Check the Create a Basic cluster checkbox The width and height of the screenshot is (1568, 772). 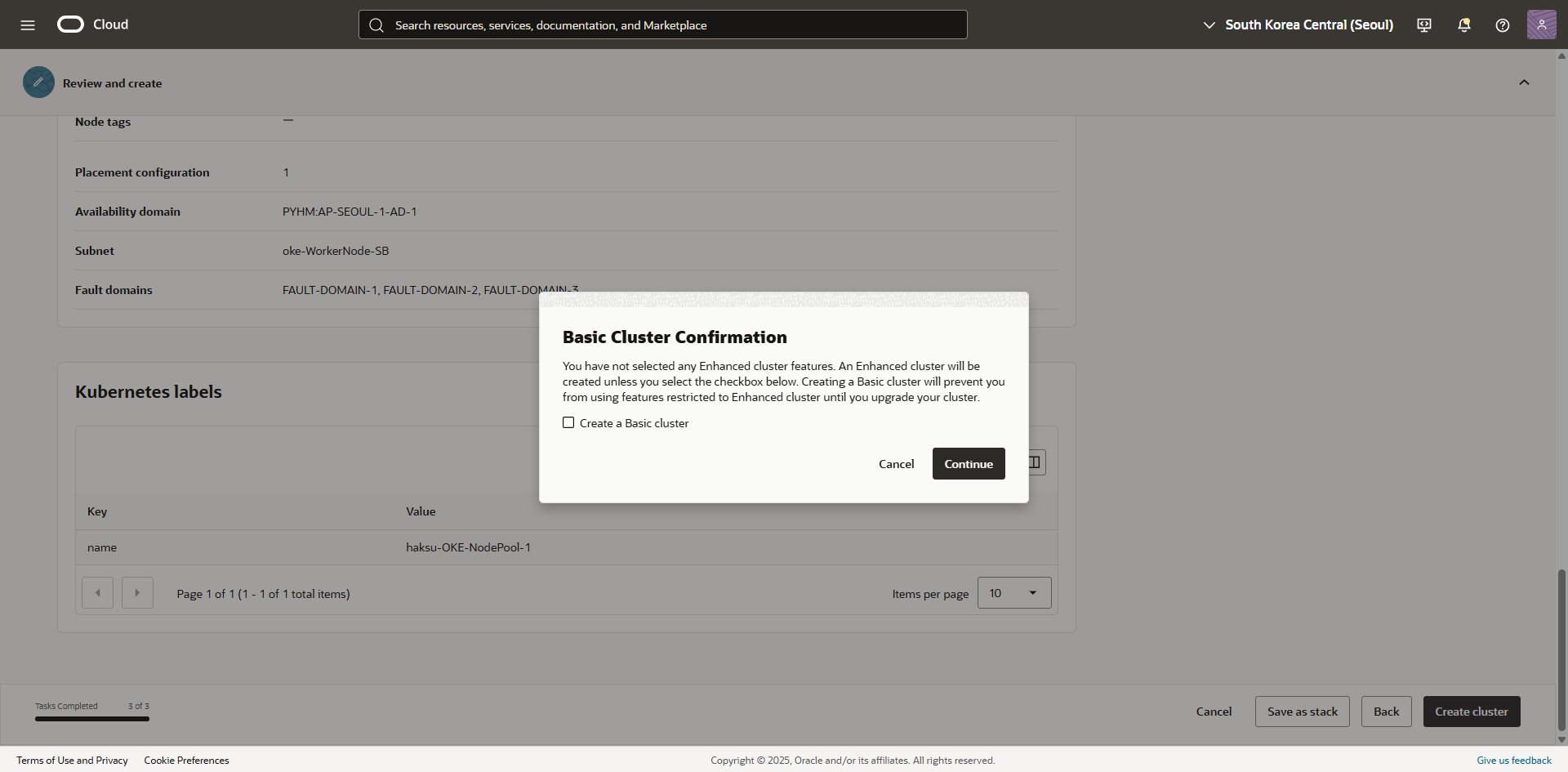(568, 423)
